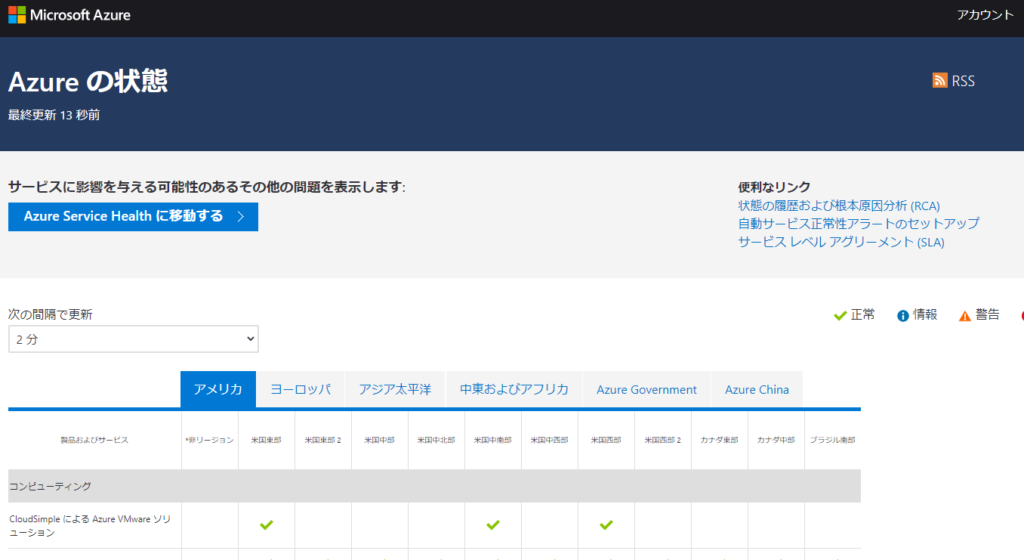The image size is (1024, 560).
Task: Click the 米国中南部 status checkmark for CloudSimple
Action: pyautogui.click(x=493, y=525)
